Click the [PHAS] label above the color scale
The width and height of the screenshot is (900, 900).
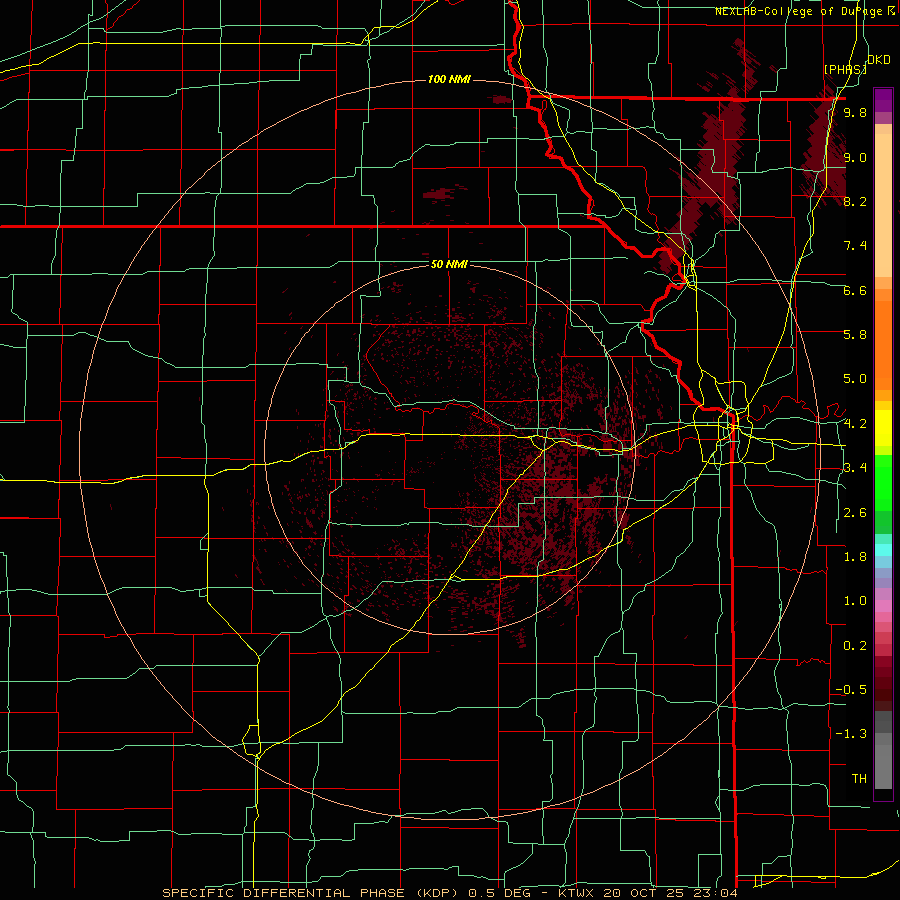(x=845, y=69)
